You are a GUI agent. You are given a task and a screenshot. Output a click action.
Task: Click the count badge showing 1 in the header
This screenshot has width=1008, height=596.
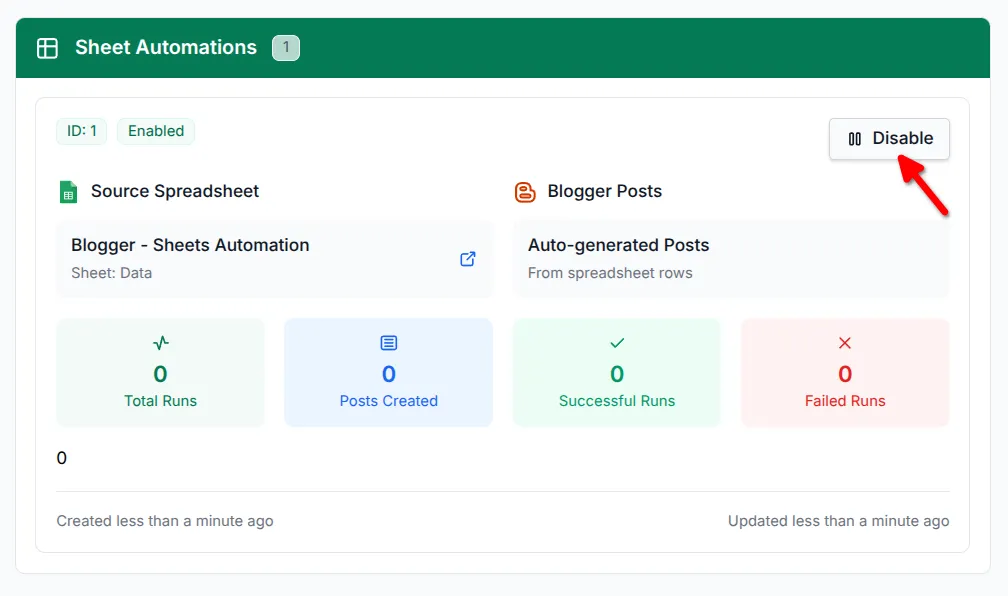(286, 47)
